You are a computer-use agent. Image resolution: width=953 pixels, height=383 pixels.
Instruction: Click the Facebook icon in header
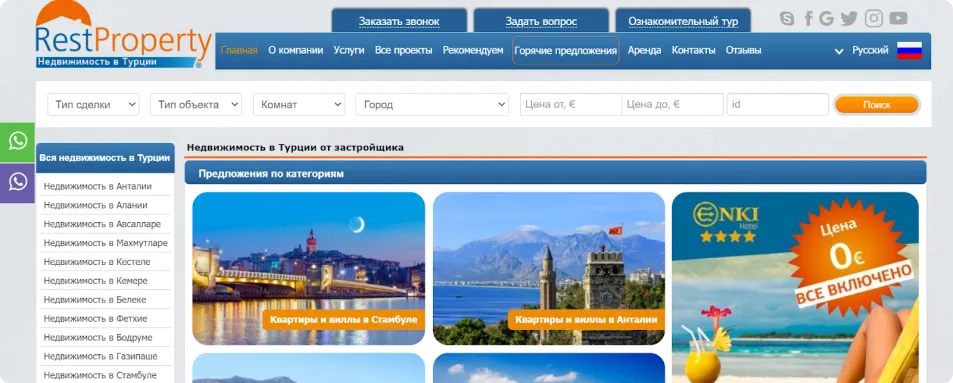[x=808, y=19]
